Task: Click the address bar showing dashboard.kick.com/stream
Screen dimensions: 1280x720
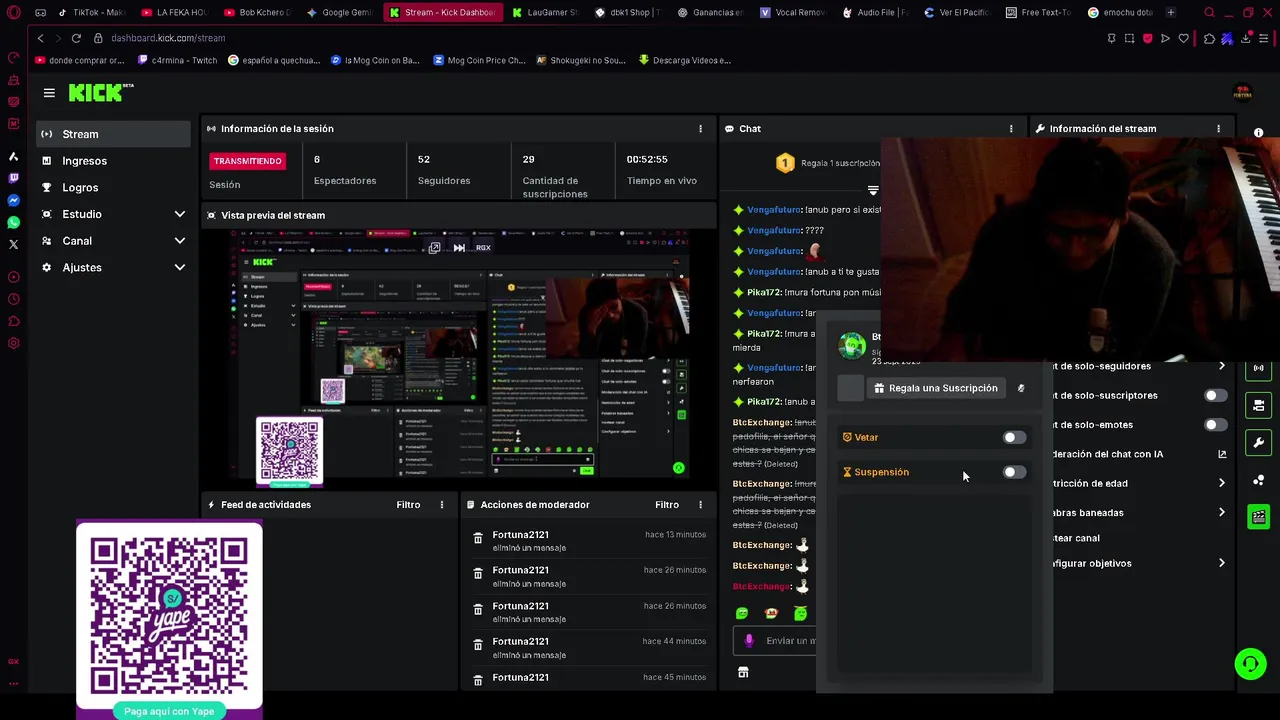Action: click(x=168, y=38)
